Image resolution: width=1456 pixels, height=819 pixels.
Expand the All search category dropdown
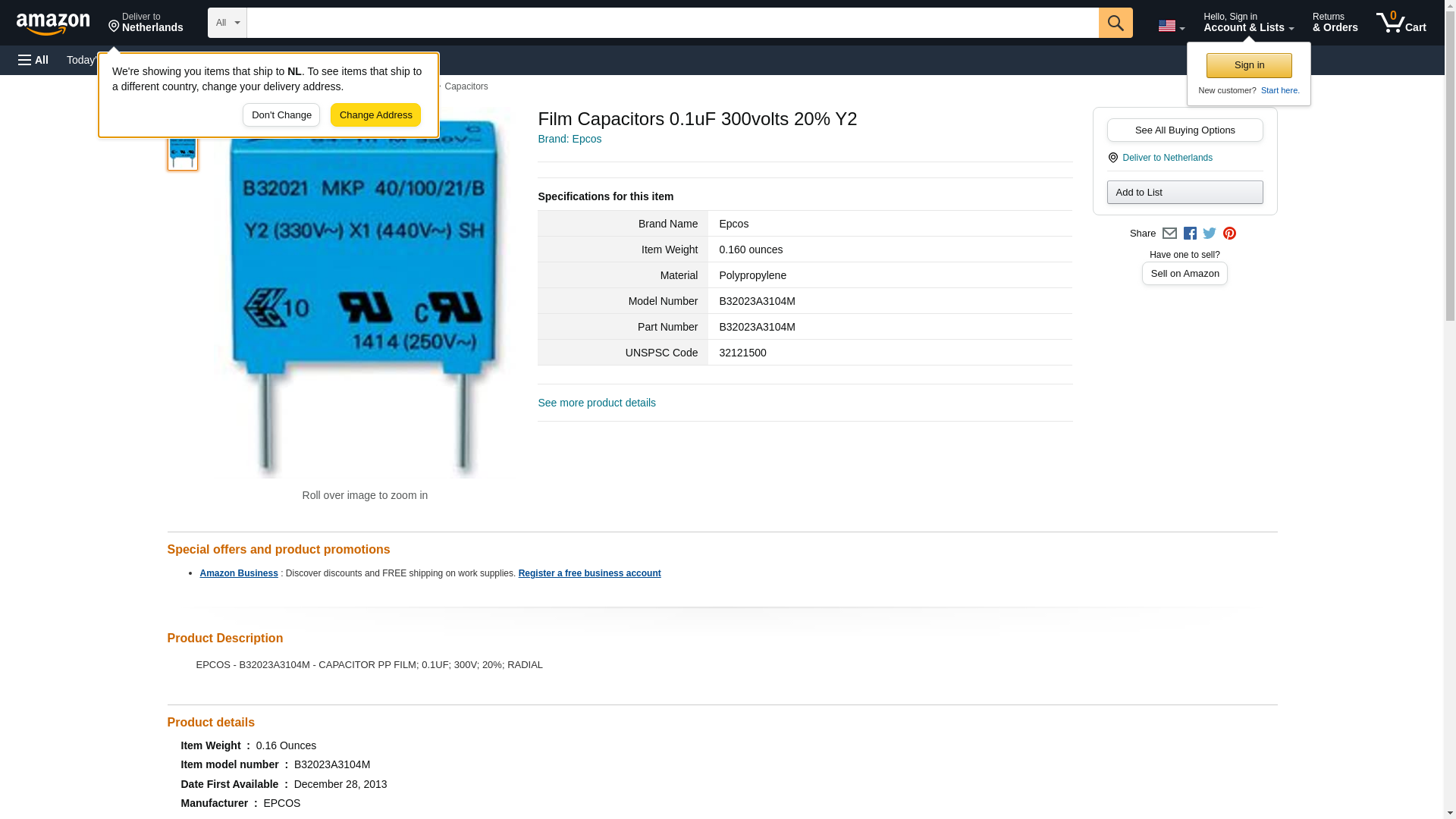(227, 23)
